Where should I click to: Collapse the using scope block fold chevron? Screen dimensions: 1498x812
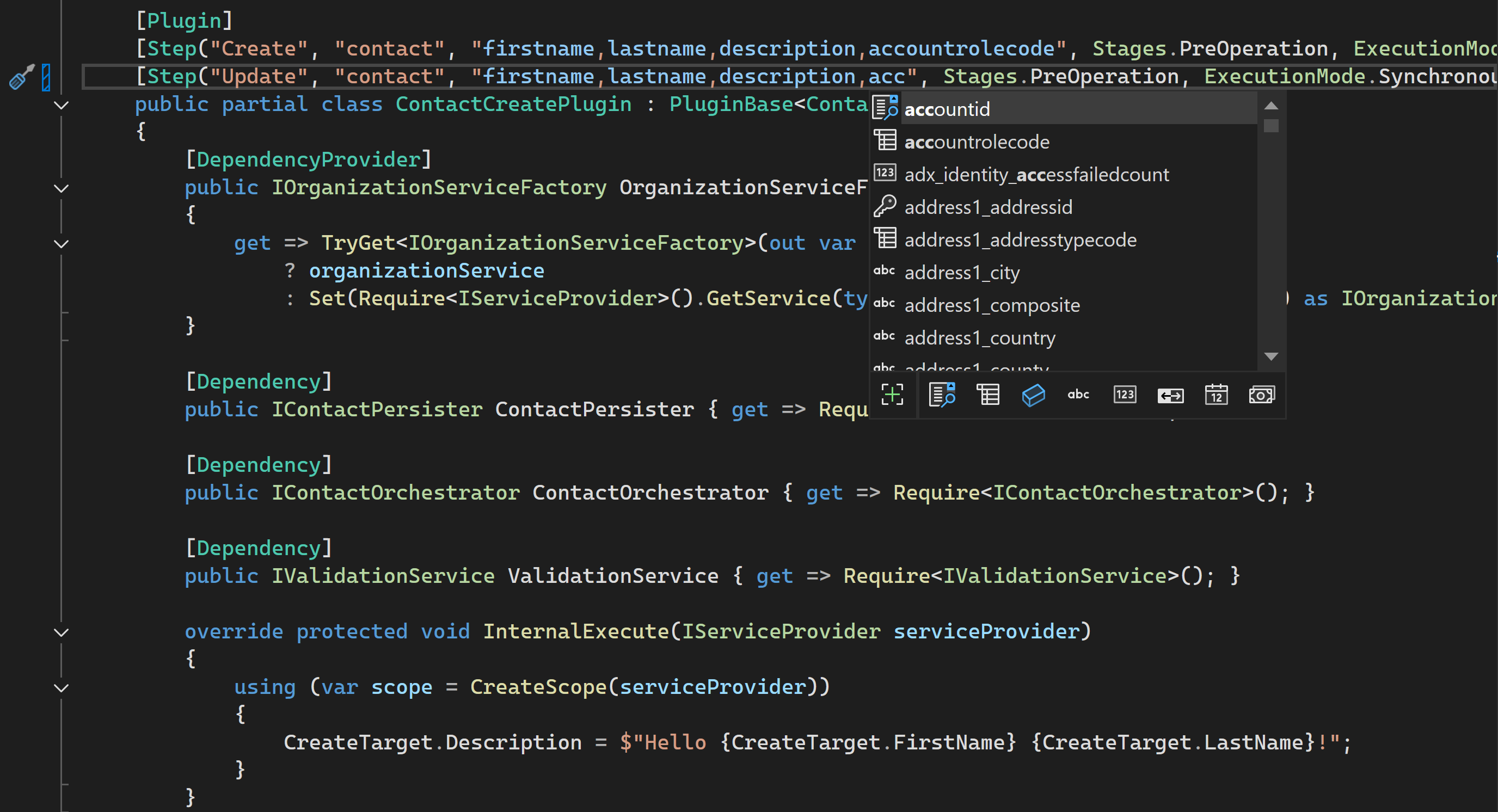point(61,687)
